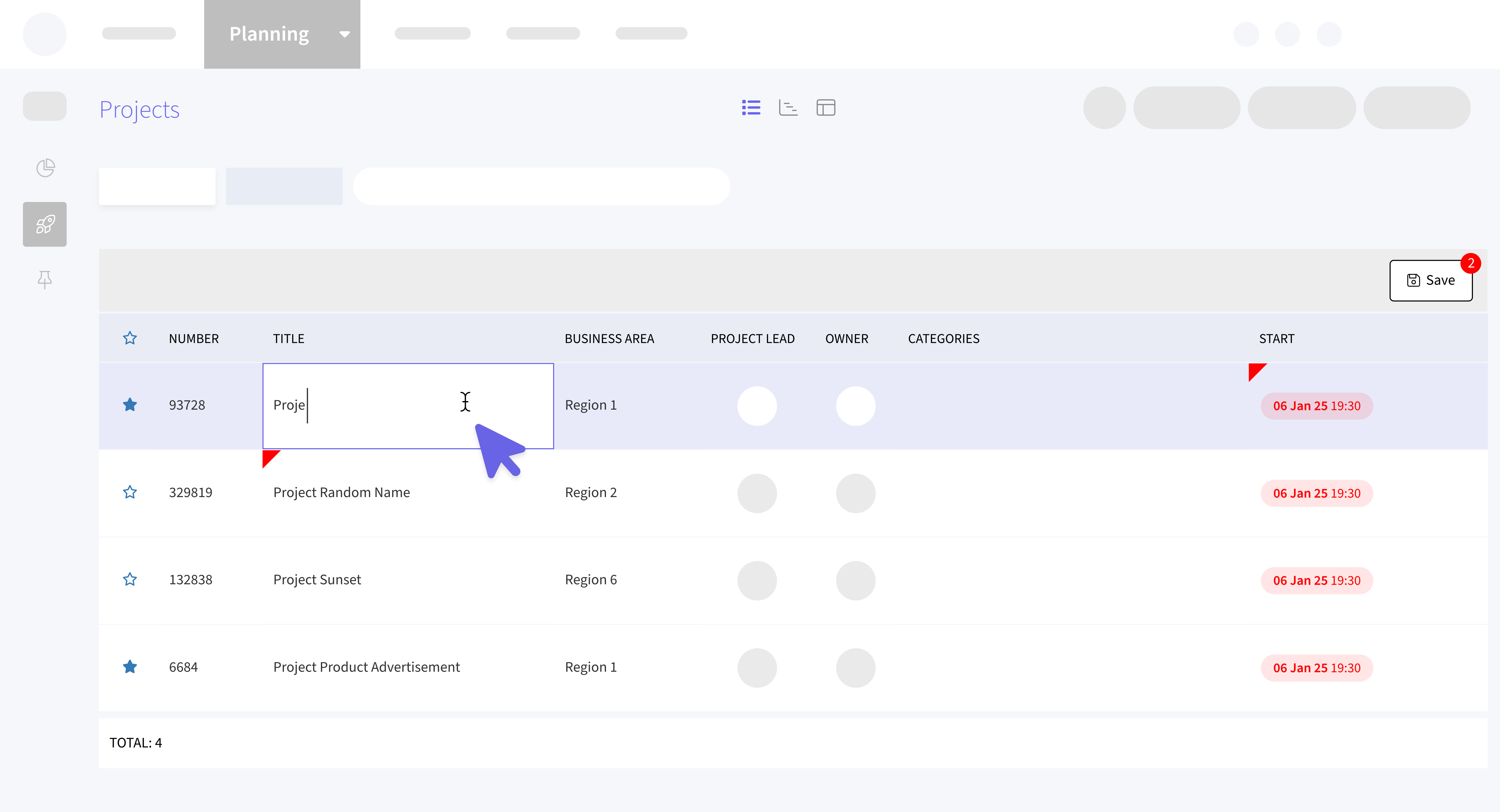
Task: Open the Project Product Advertisement title
Action: pos(366,667)
